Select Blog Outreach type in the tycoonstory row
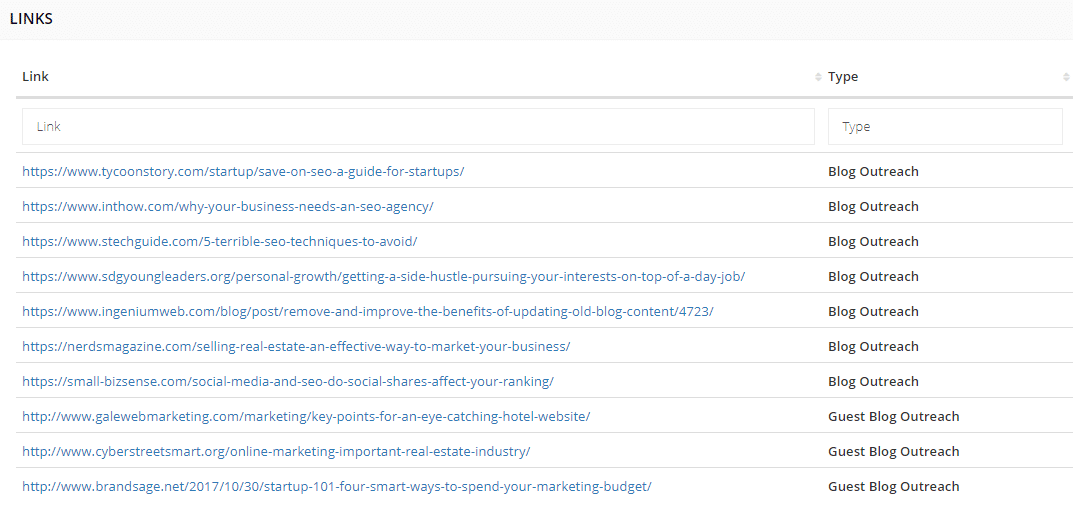This screenshot has width=1073, height=513. coord(873,171)
